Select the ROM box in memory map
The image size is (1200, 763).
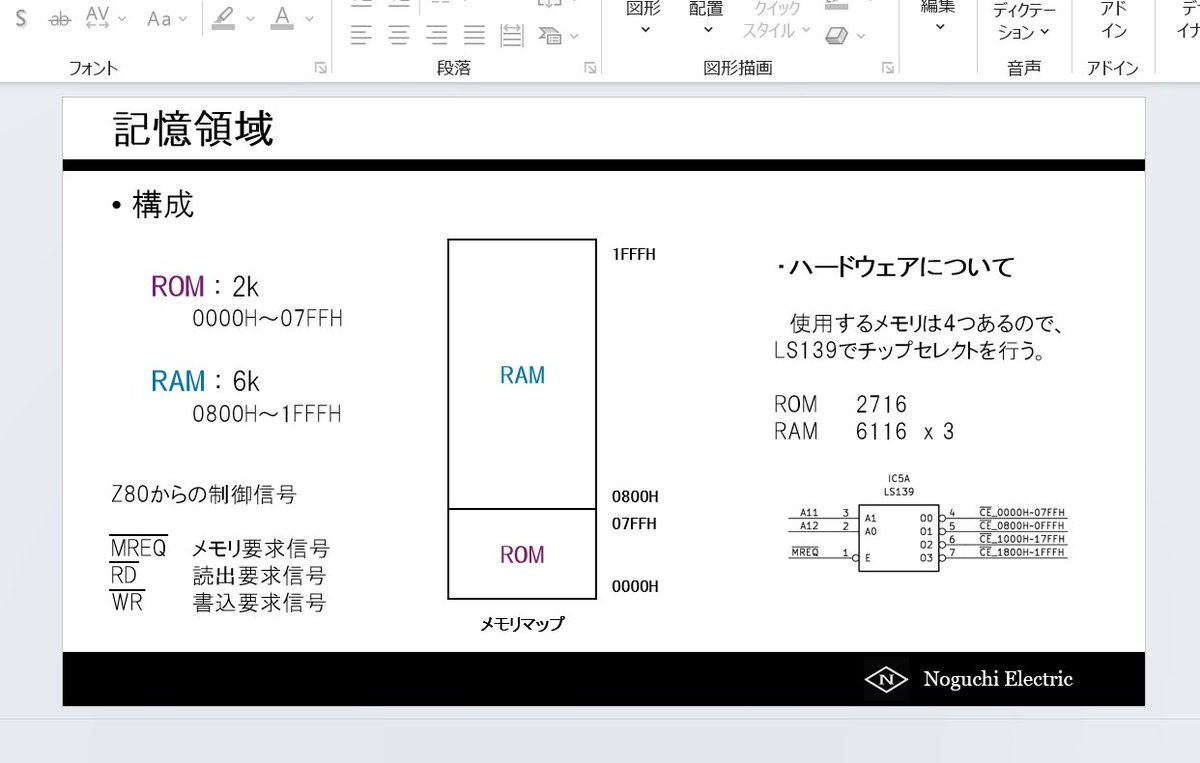pos(522,555)
